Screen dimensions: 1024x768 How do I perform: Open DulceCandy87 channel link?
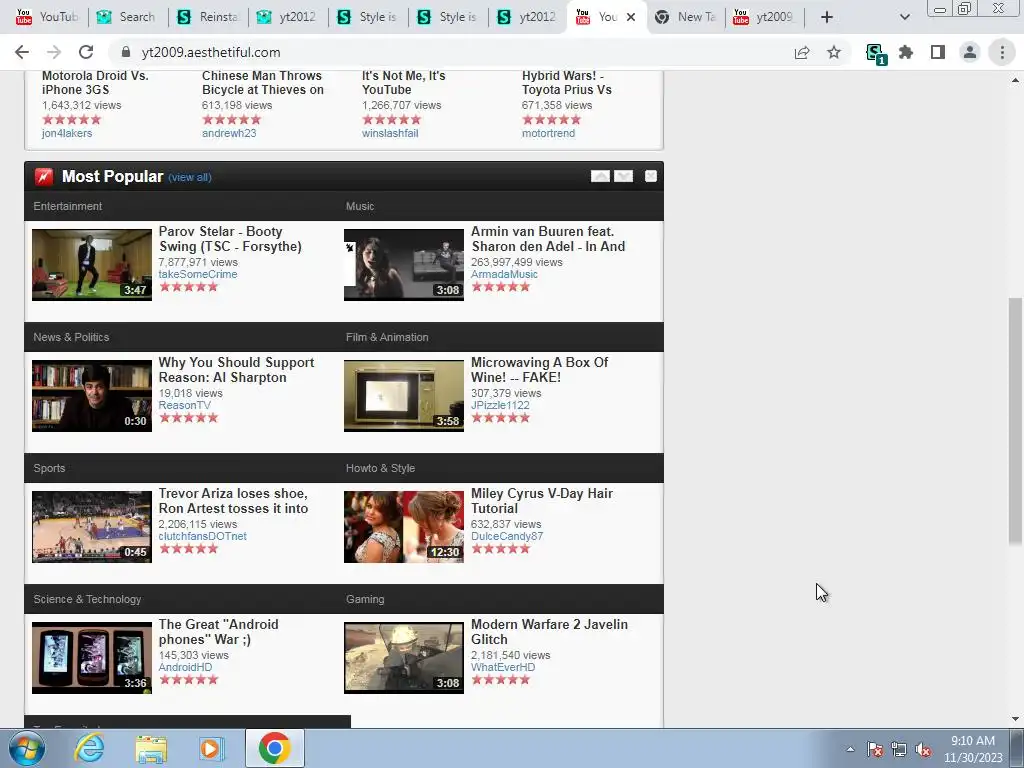tap(507, 536)
